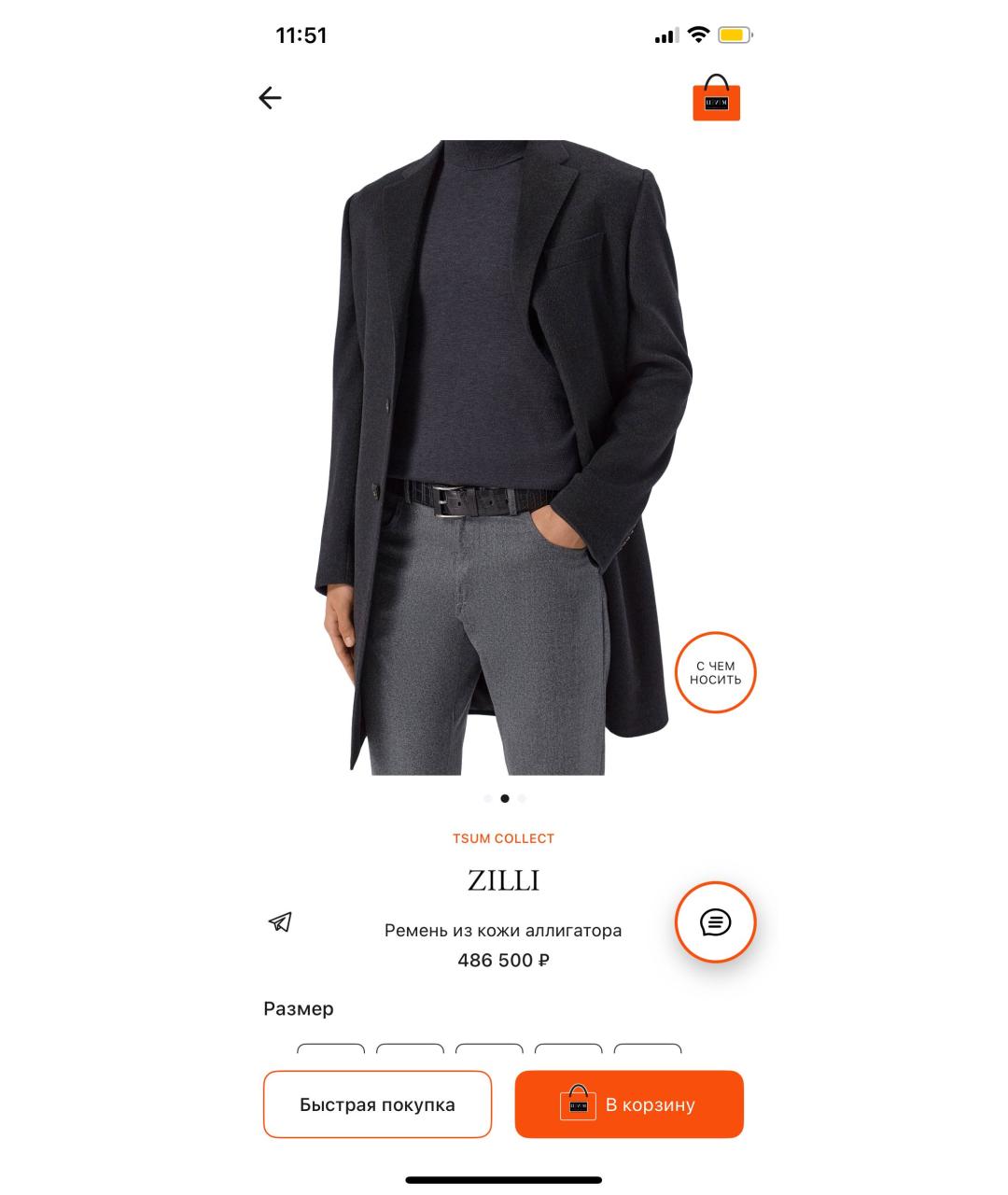
Task: Add item with 'В корзину' button
Action: (x=629, y=1104)
